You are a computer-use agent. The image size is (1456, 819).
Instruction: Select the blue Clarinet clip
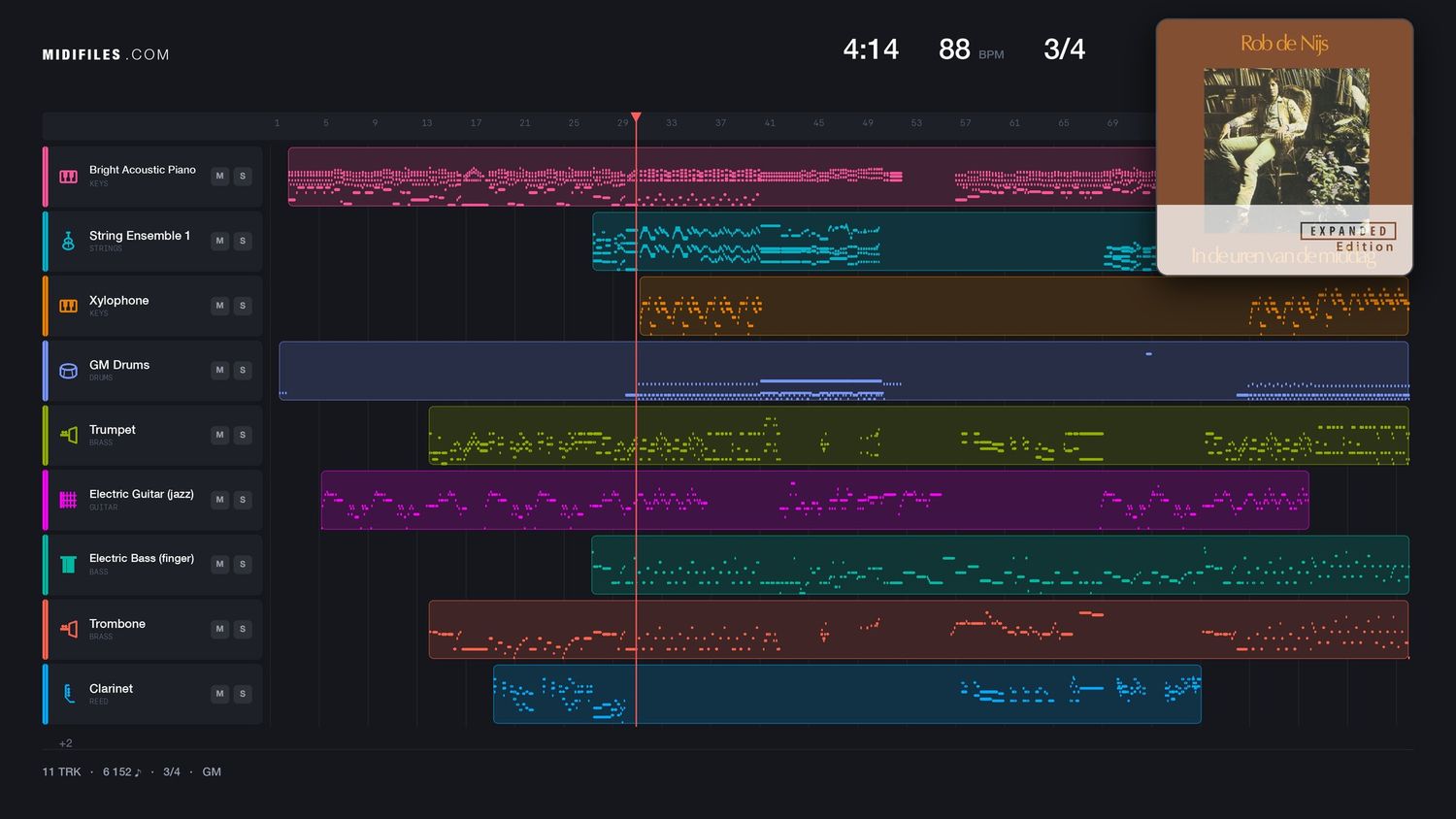click(x=847, y=694)
